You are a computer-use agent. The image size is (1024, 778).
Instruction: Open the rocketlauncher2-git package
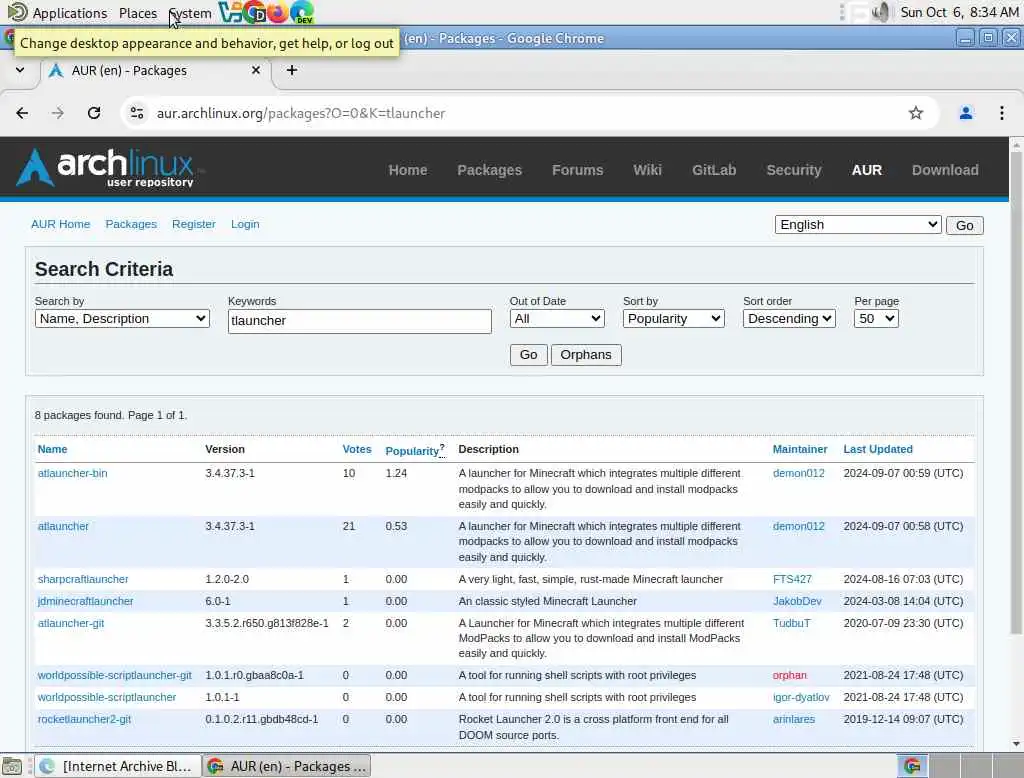click(x=84, y=719)
